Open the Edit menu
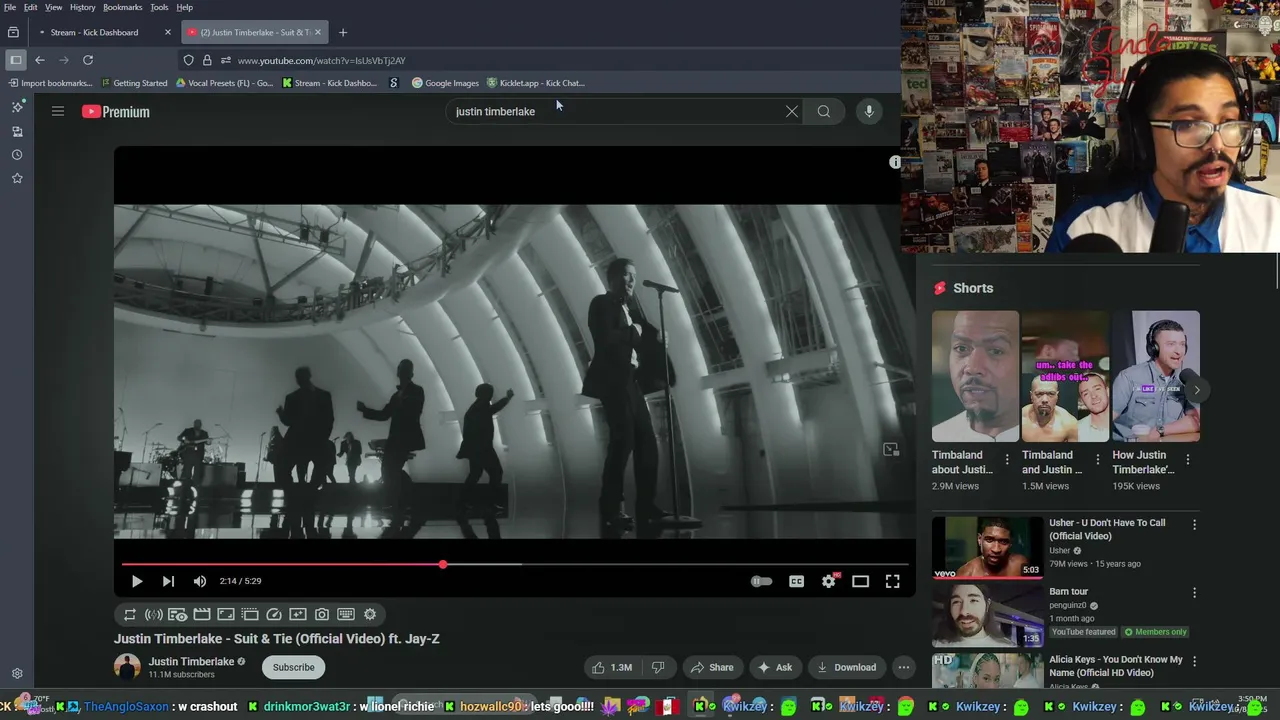 (31, 7)
